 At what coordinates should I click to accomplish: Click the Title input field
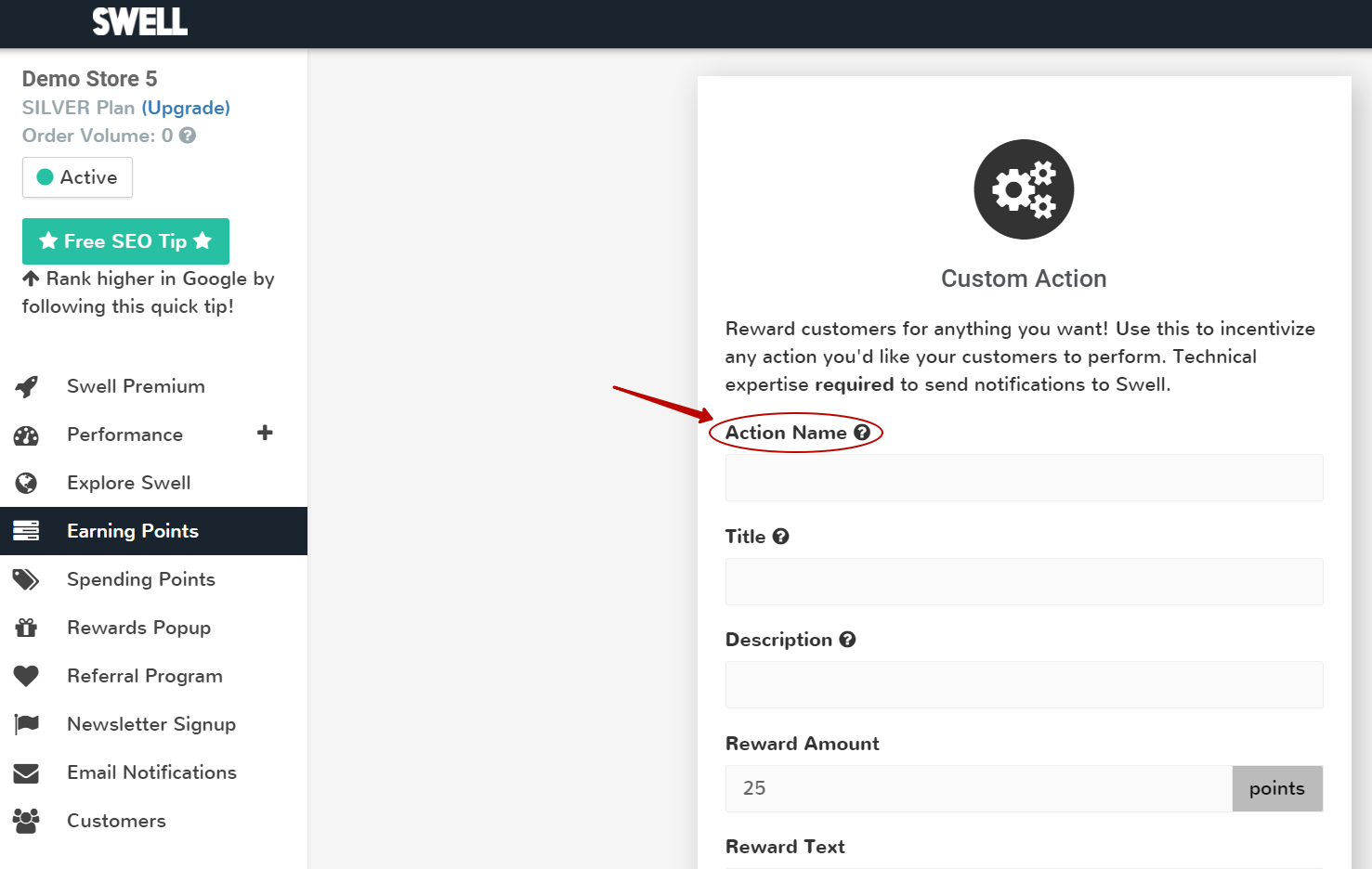click(1024, 581)
